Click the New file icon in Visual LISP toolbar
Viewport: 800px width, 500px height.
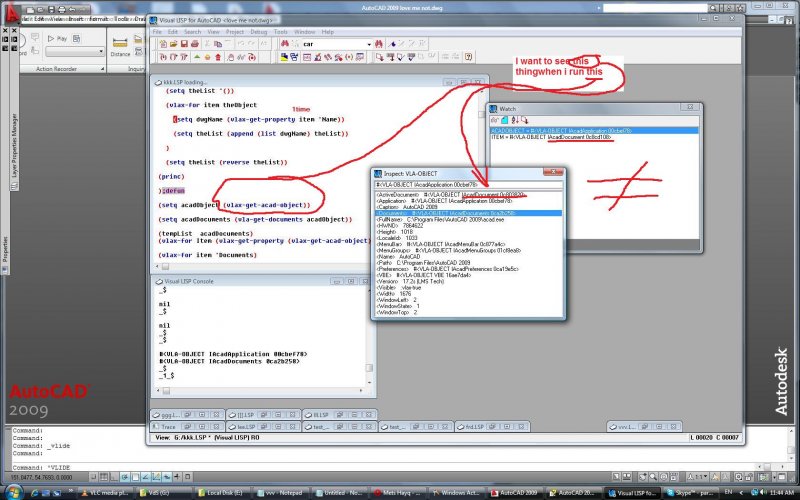coord(163,44)
